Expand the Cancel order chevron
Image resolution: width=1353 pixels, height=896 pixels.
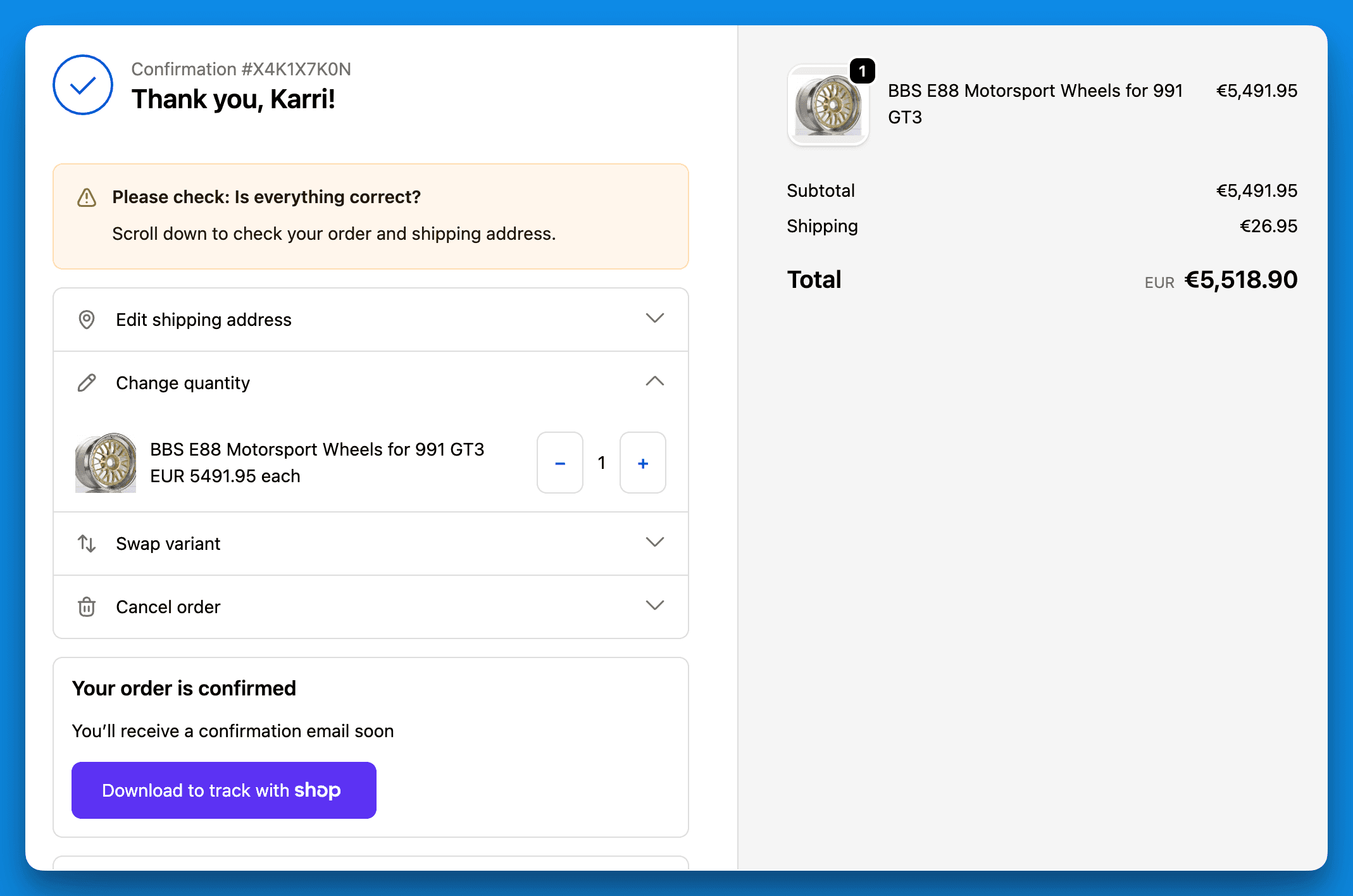[655, 606]
